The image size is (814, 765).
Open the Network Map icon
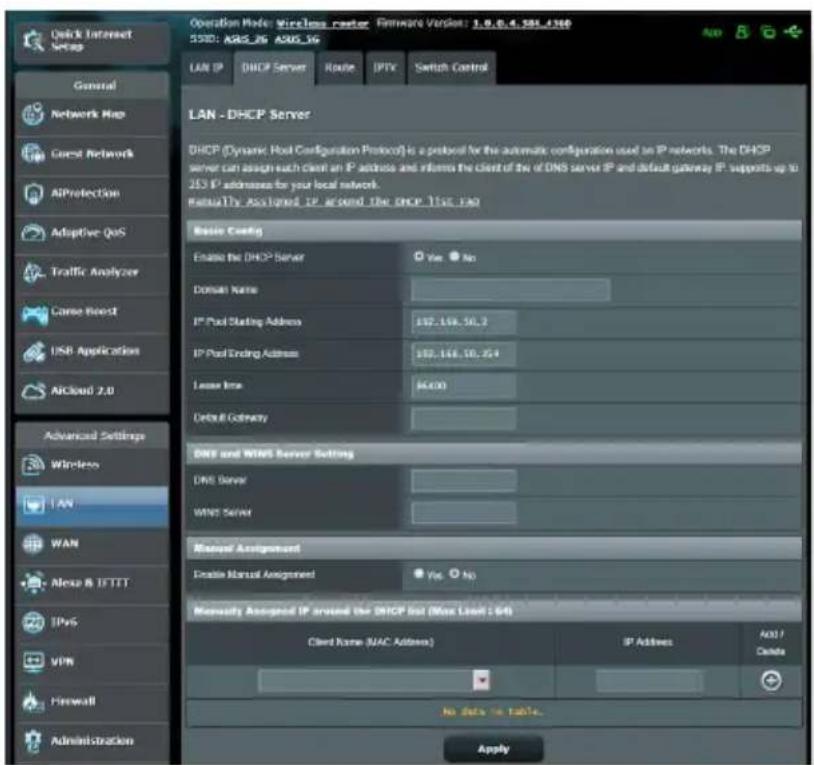tap(33, 114)
